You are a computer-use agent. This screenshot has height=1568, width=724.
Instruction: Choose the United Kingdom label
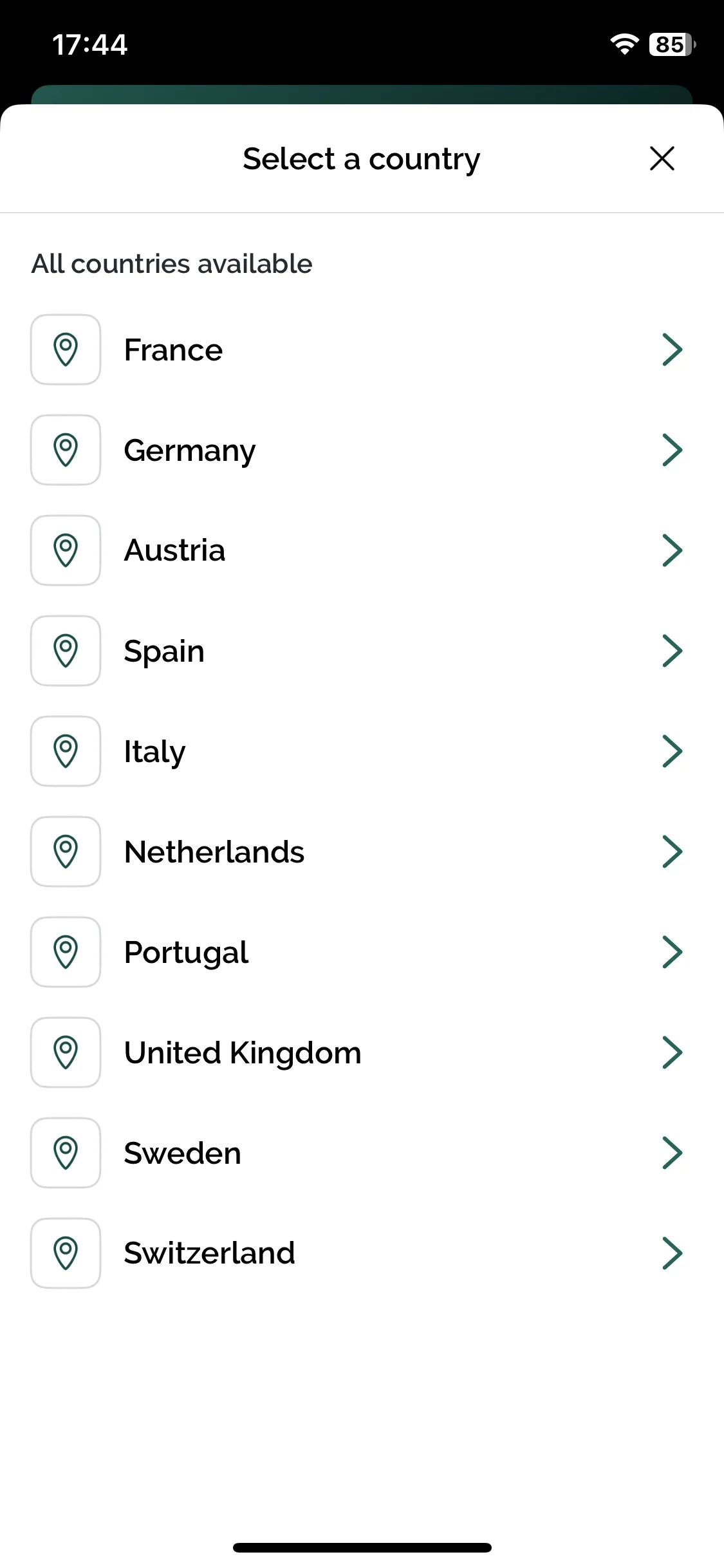243,1053
